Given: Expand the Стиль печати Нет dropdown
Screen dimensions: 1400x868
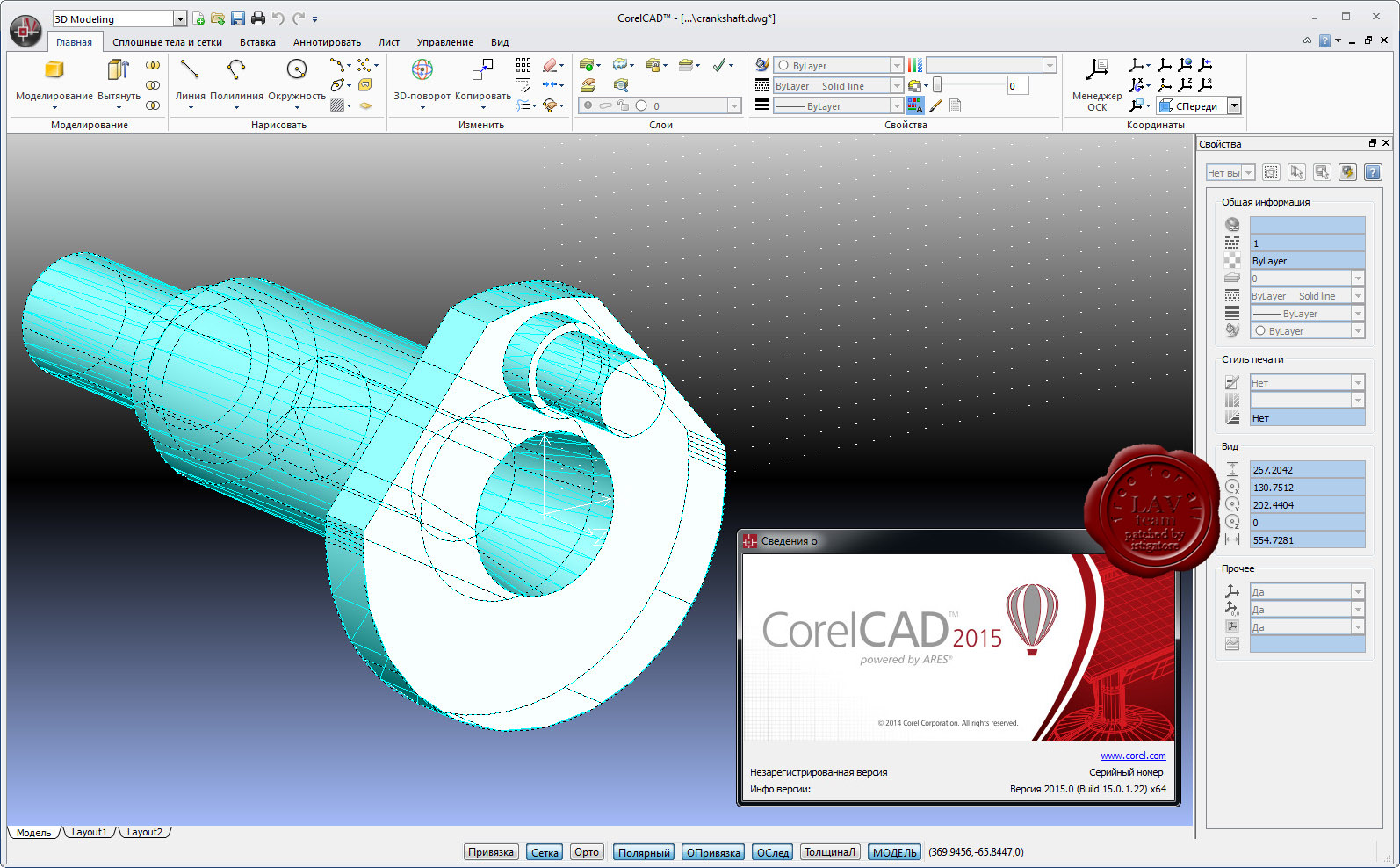Looking at the screenshot, I should (1358, 383).
